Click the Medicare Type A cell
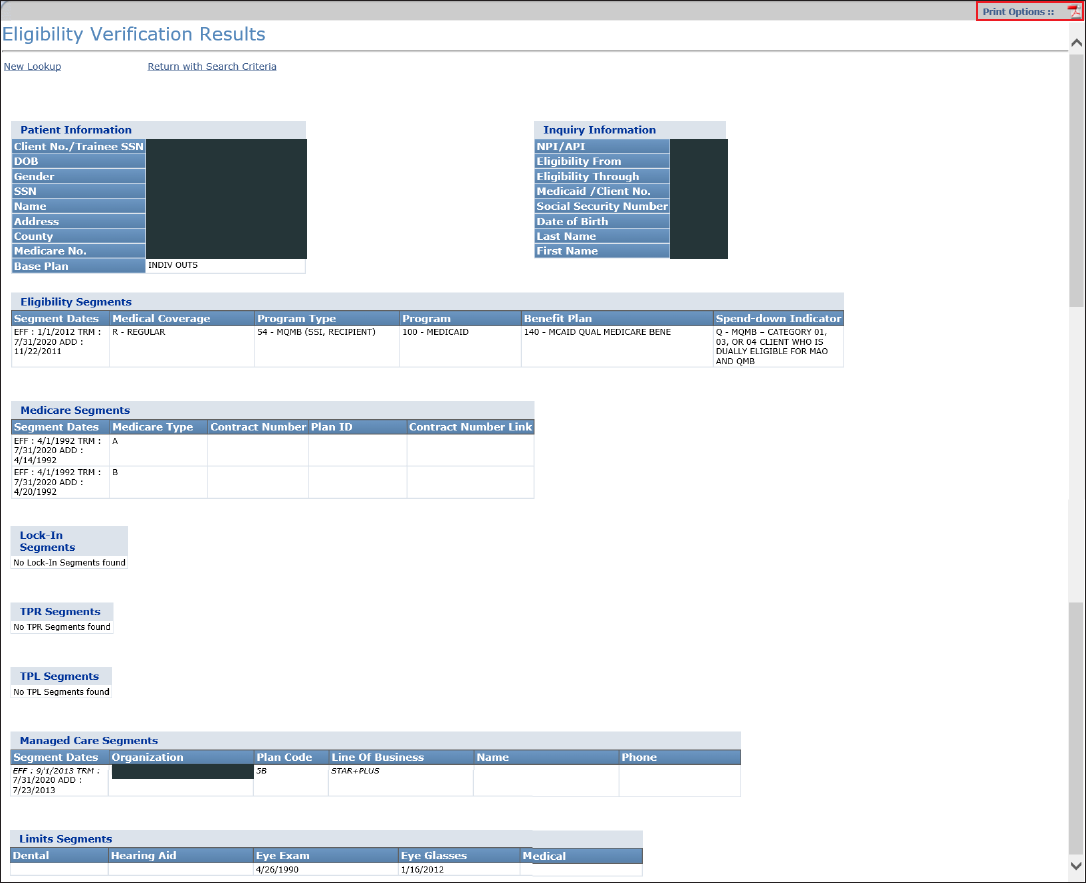The image size is (1086, 883). pyautogui.click(x=158, y=450)
